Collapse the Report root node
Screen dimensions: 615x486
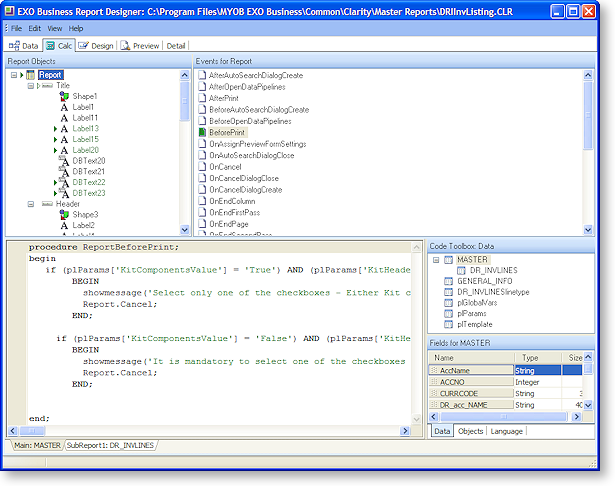(15, 75)
